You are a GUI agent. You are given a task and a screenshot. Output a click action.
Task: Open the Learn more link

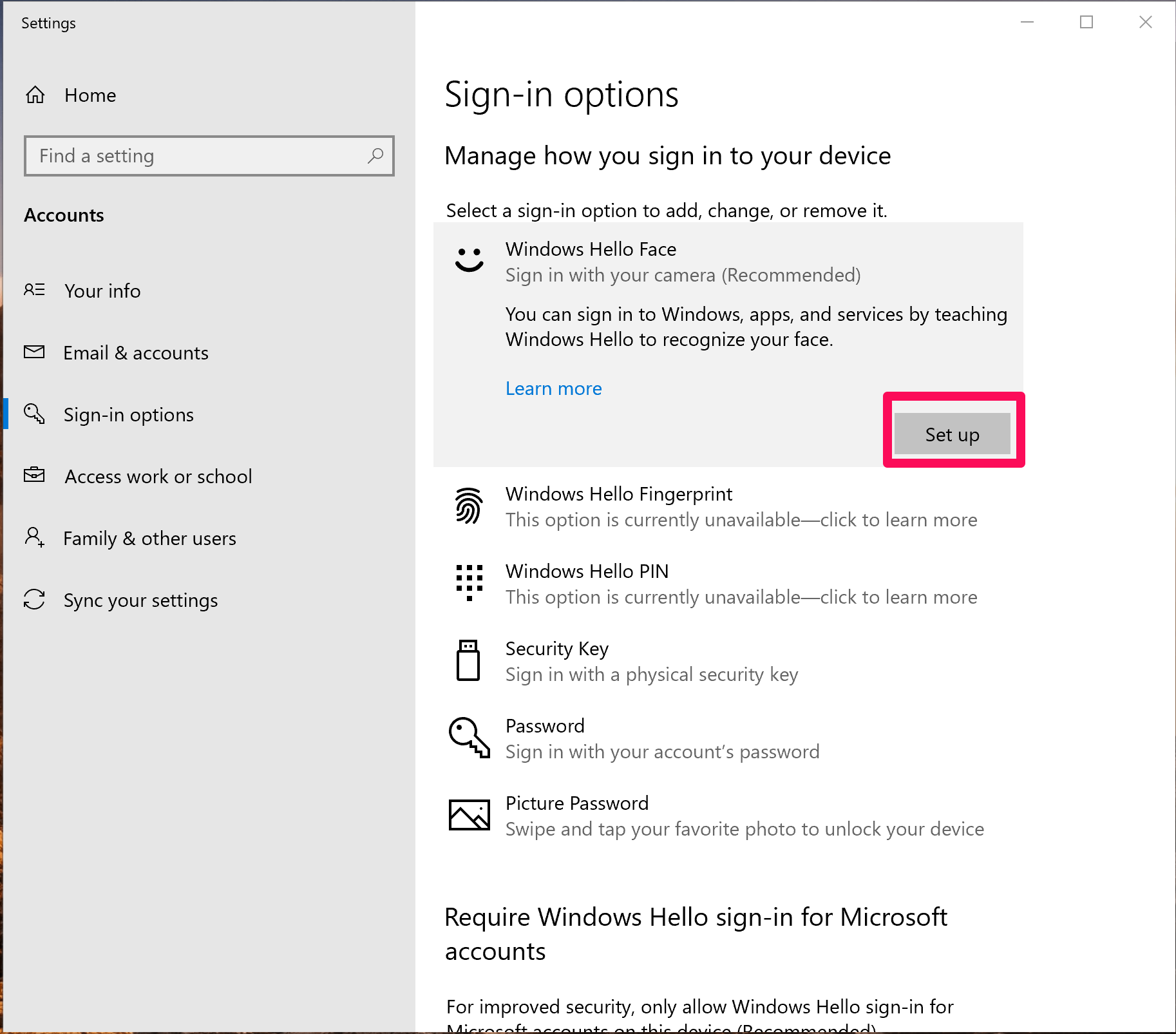click(x=553, y=388)
